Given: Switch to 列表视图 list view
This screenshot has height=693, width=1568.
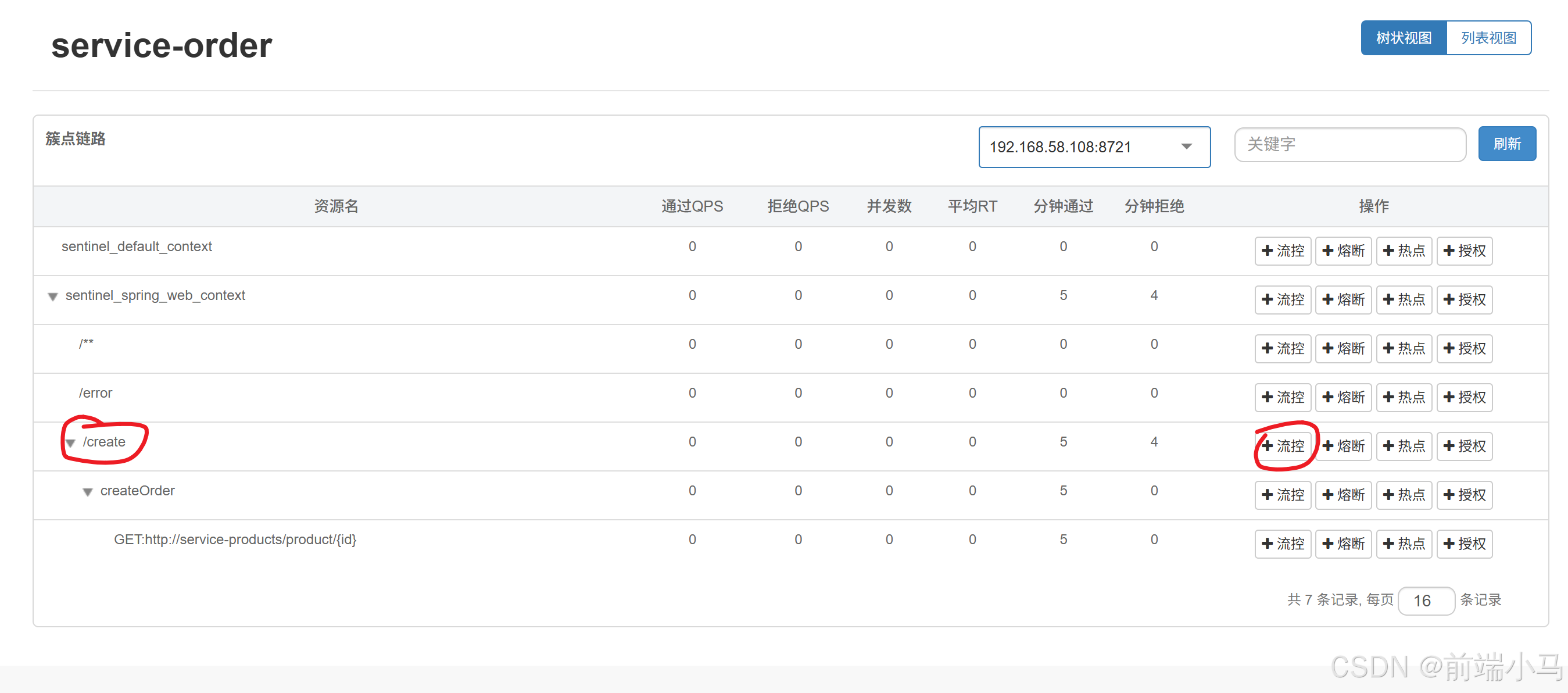Looking at the screenshot, I should (1488, 38).
